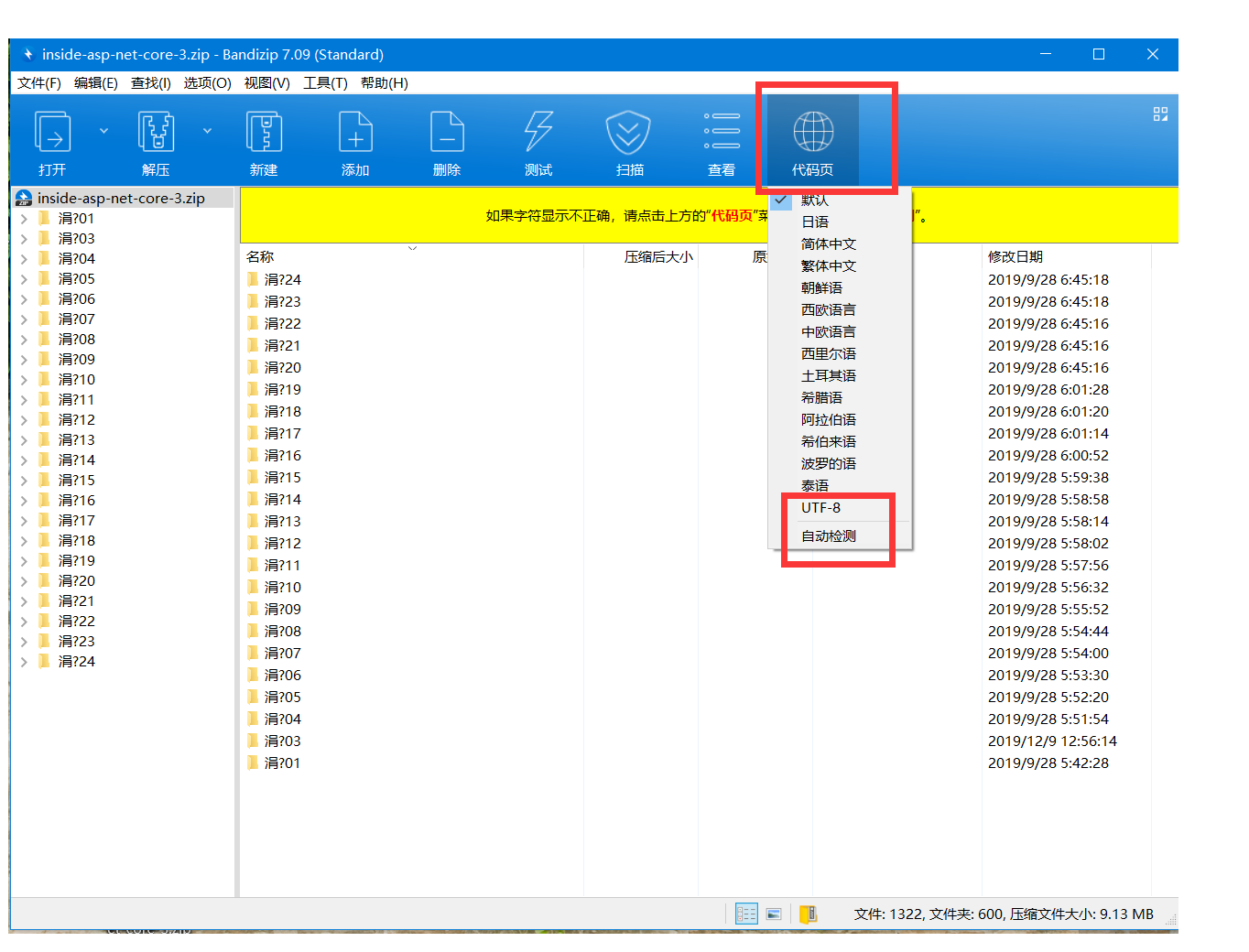Select UTF-8 code page

pyautogui.click(x=841, y=507)
